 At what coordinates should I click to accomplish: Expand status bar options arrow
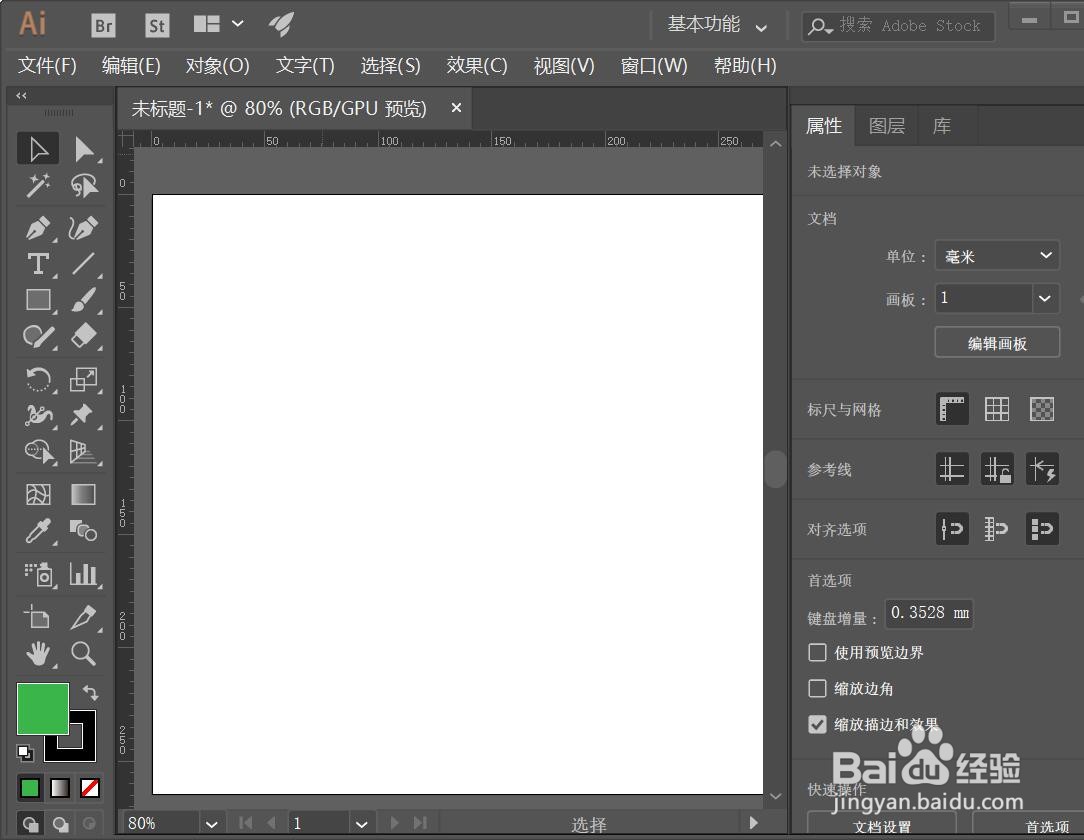[x=754, y=823]
